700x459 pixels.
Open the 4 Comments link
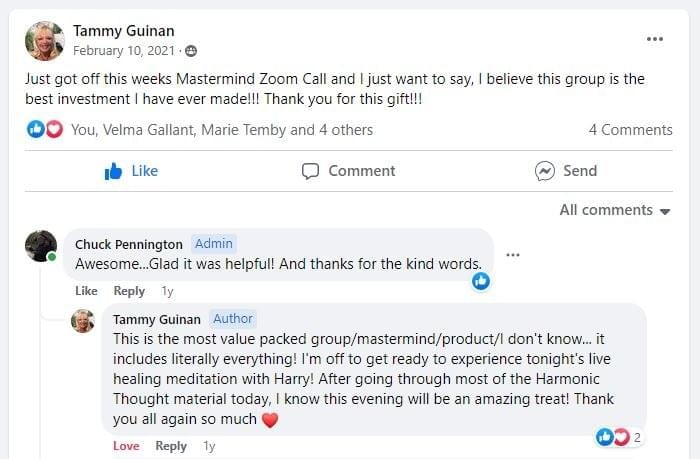[630, 130]
